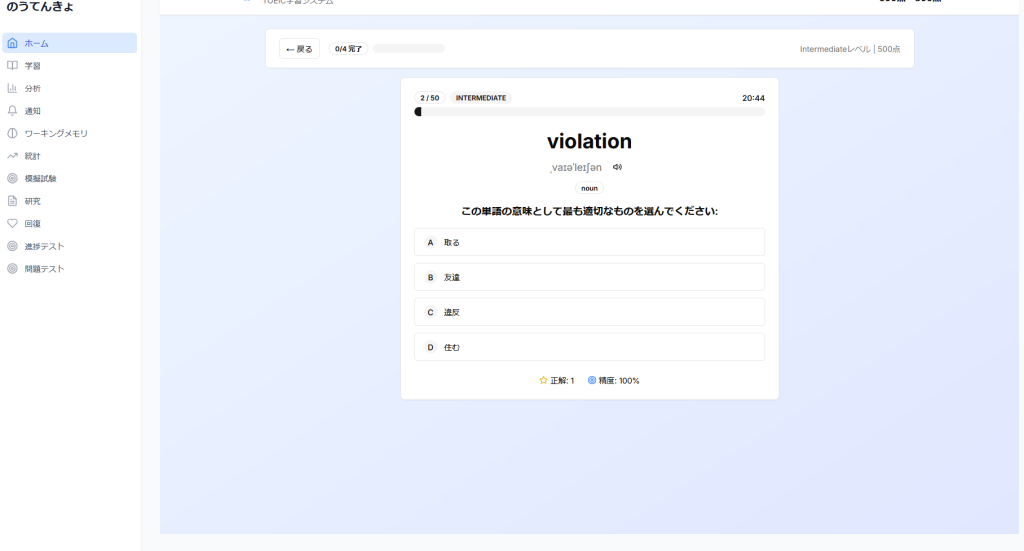This screenshot has width=1024, height=551.
Task: Select answer option B 友達
Action: click(589, 277)
